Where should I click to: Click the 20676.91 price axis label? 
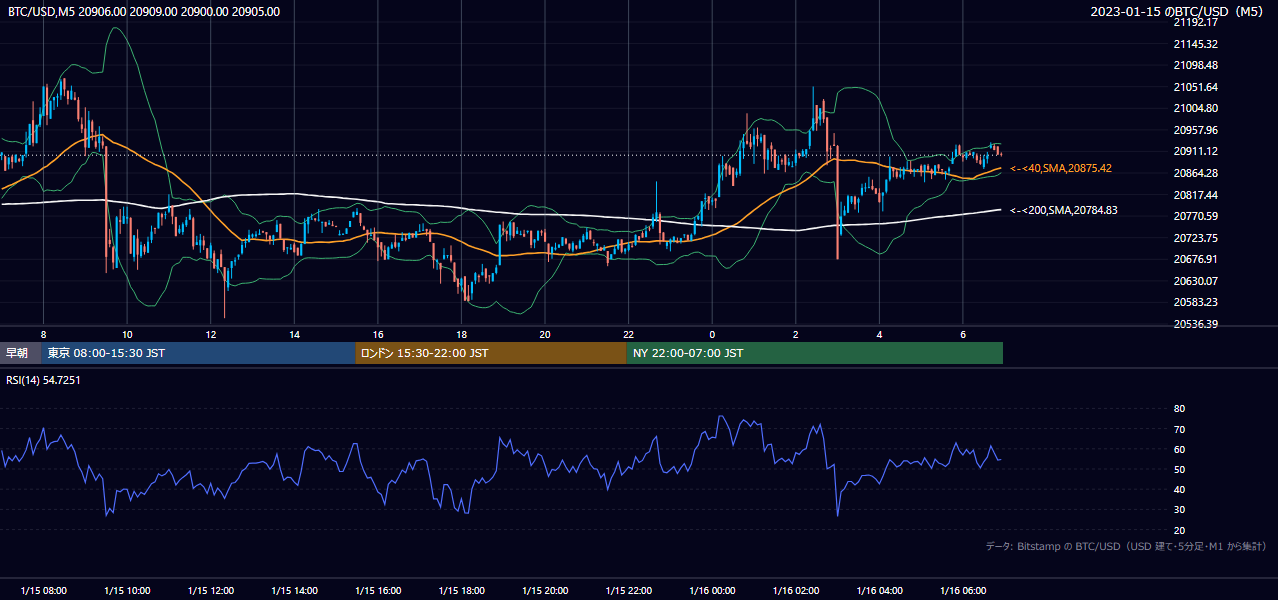pos(1195,259)
